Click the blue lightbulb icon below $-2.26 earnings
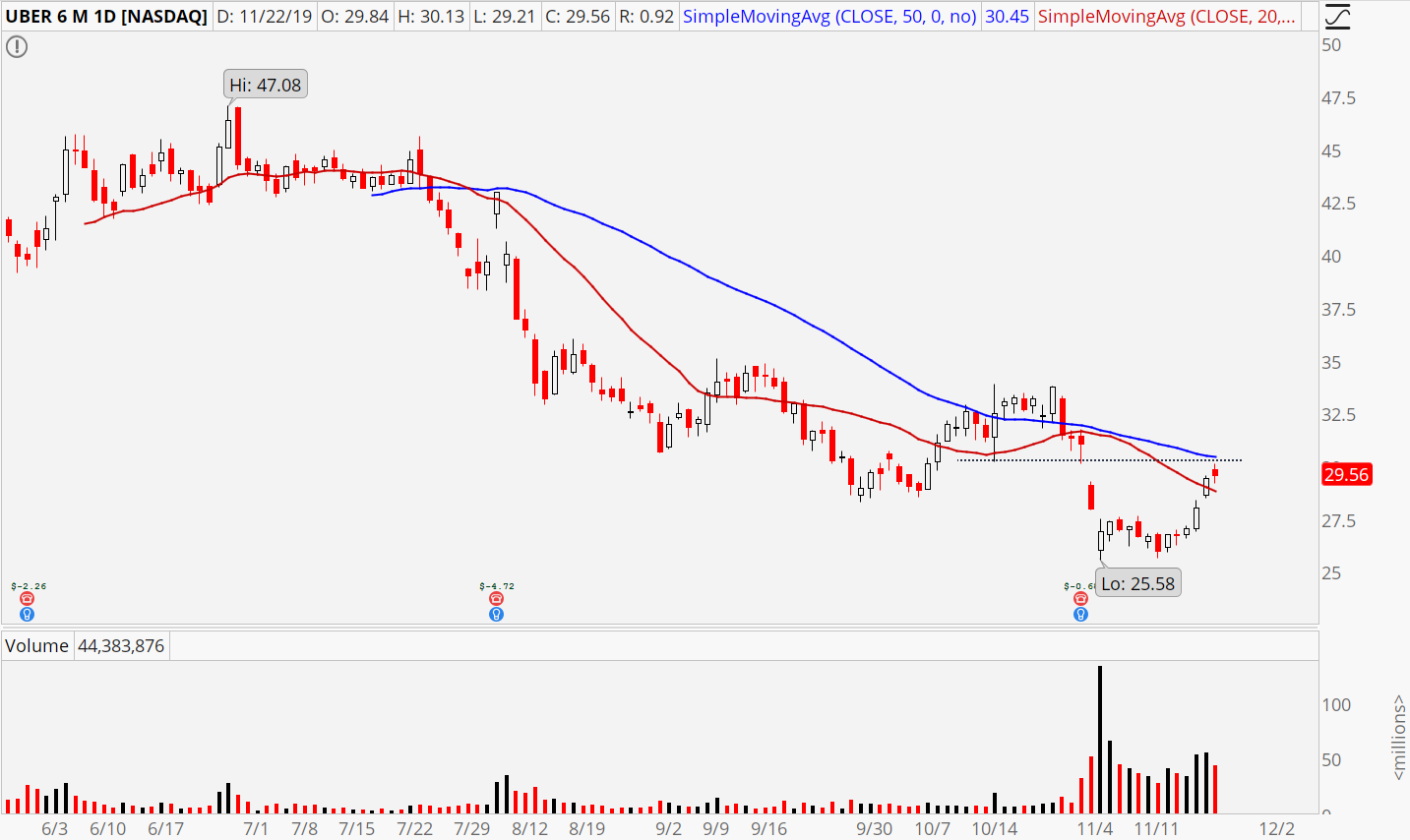 click(27, 615)
